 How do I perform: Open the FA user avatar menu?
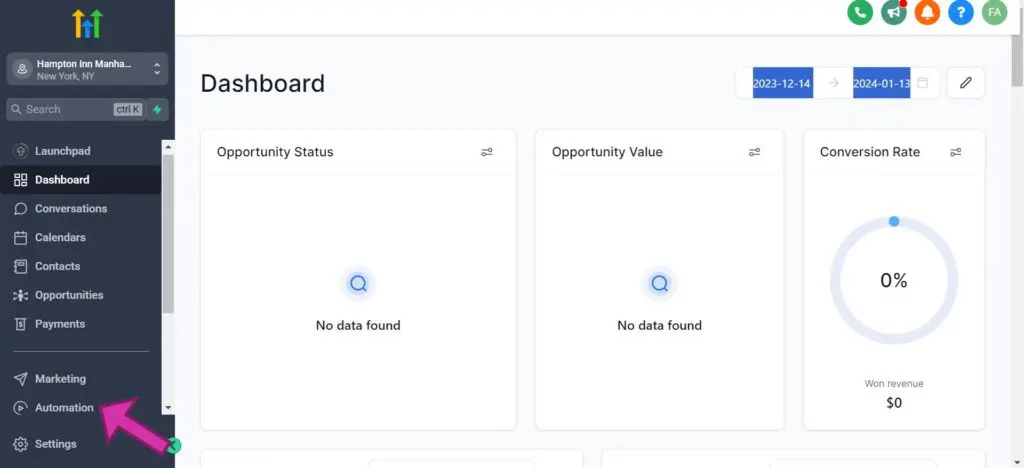[x=994, y=12]
